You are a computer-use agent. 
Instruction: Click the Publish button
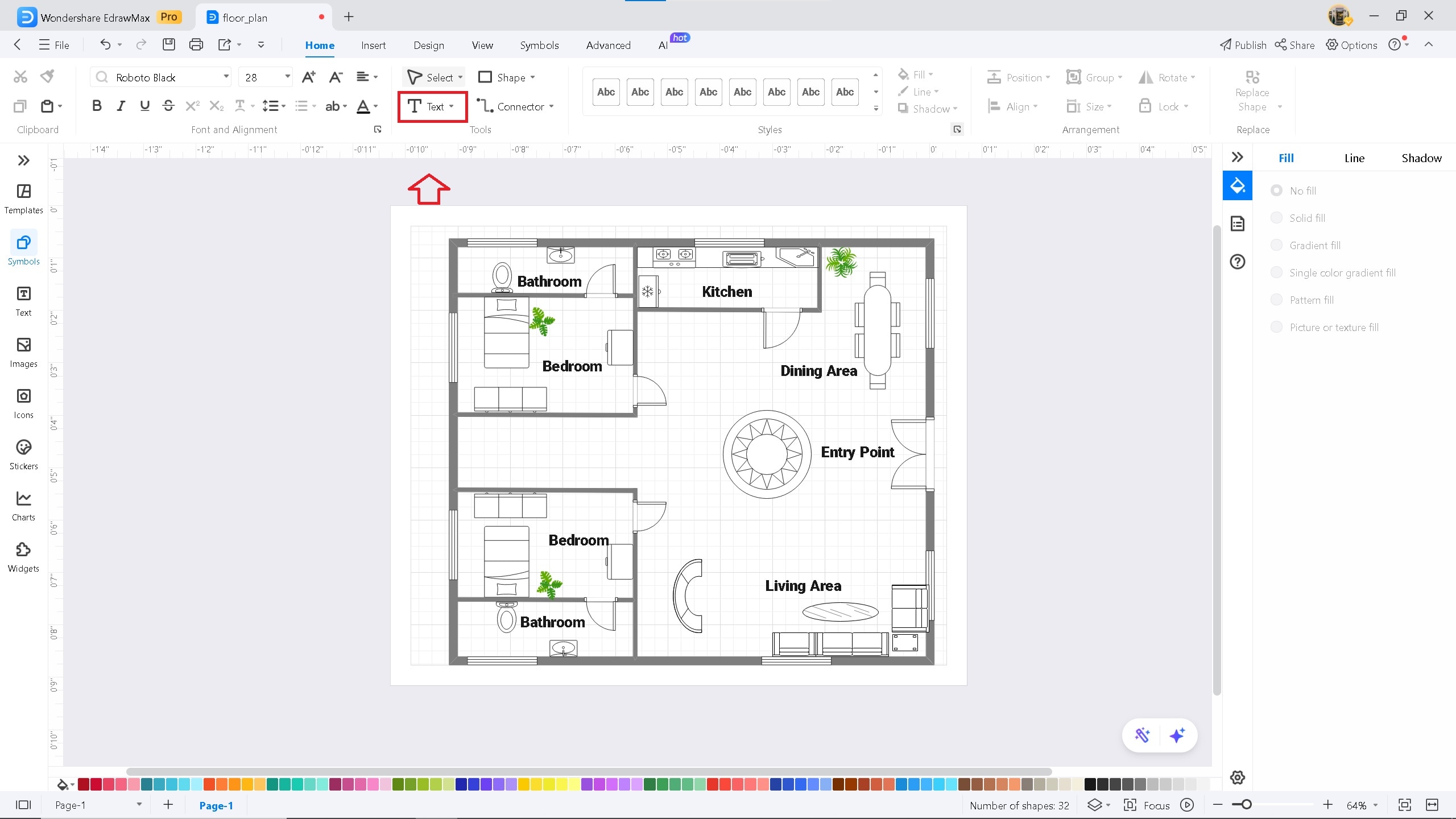coord(1243,45)
